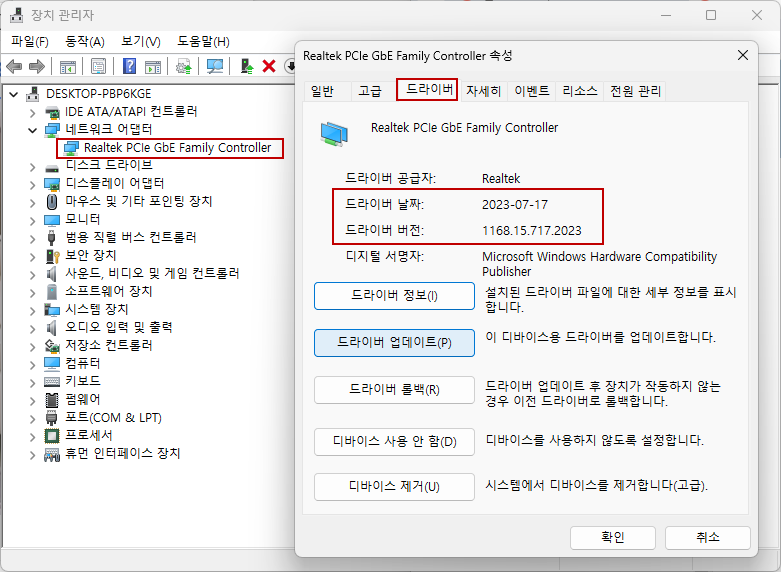
Task: Click the 시스템 장치 icon
Action: (x=52, y=309)
